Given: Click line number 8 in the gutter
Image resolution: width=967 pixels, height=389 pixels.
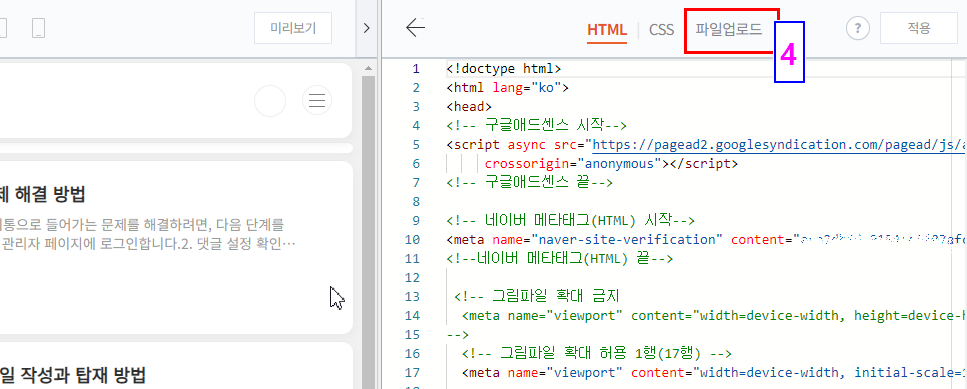Looking at the screenshot, I should [x=416, y=202].
